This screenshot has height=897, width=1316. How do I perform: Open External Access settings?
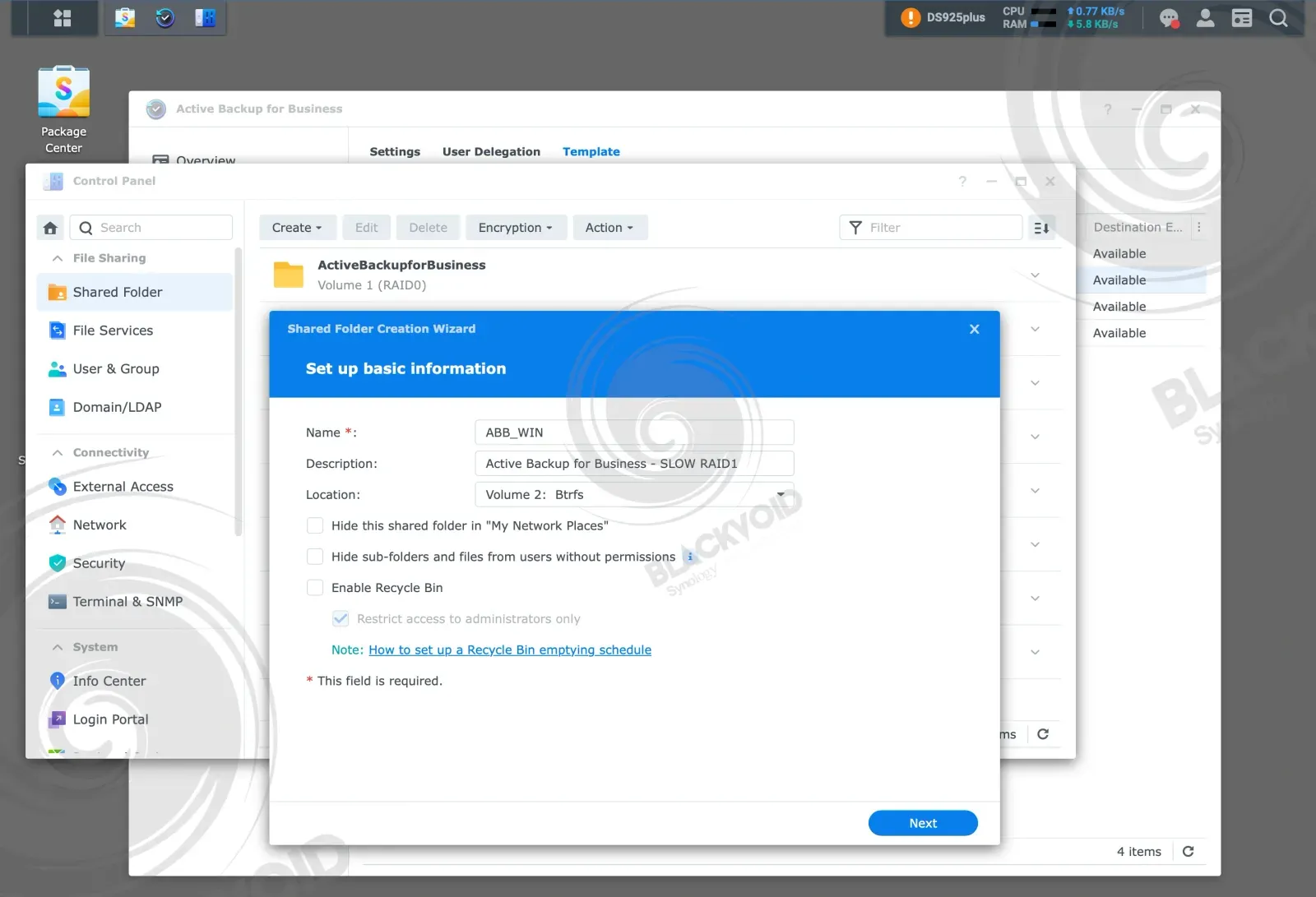(x=135, y=487)
